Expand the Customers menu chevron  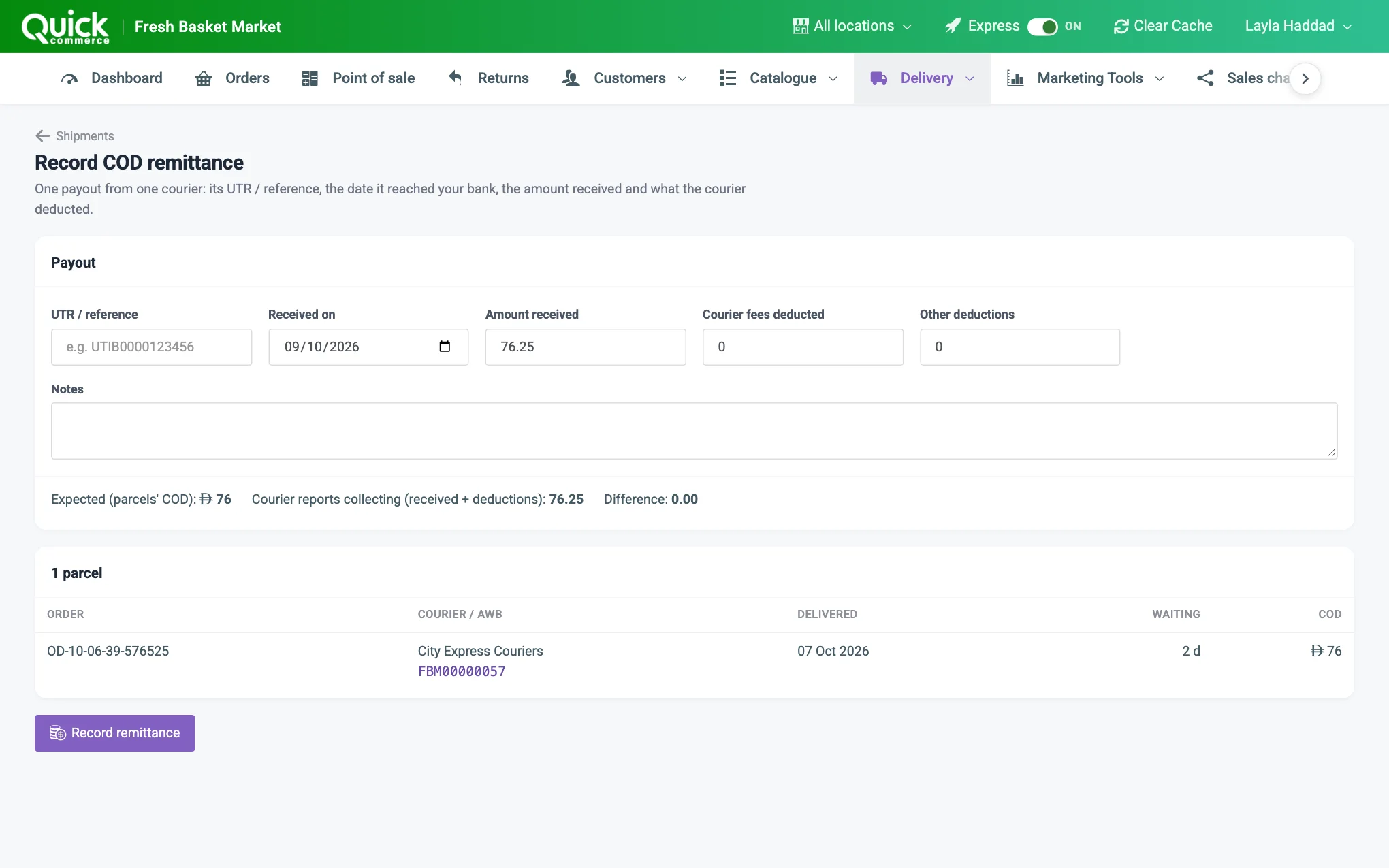682,79
